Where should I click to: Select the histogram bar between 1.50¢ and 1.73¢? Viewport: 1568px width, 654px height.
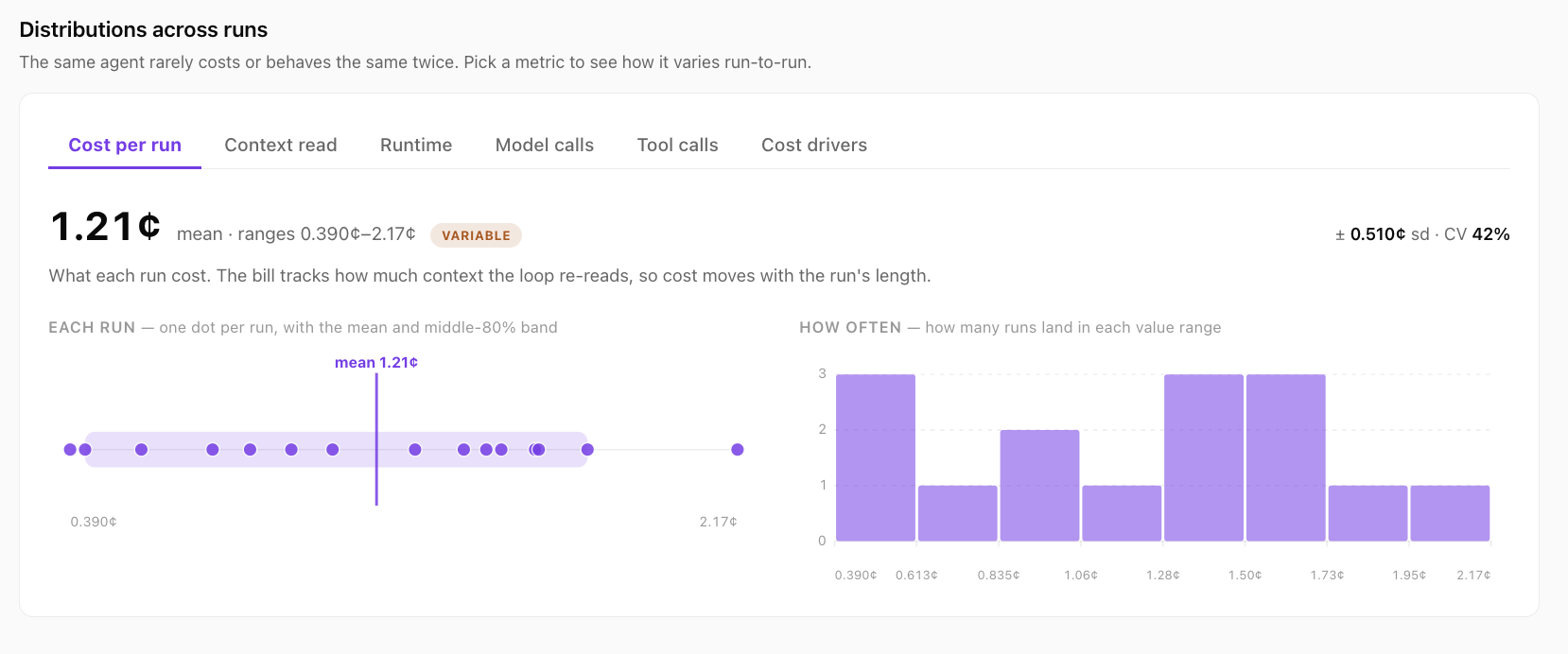point(1286,457)
